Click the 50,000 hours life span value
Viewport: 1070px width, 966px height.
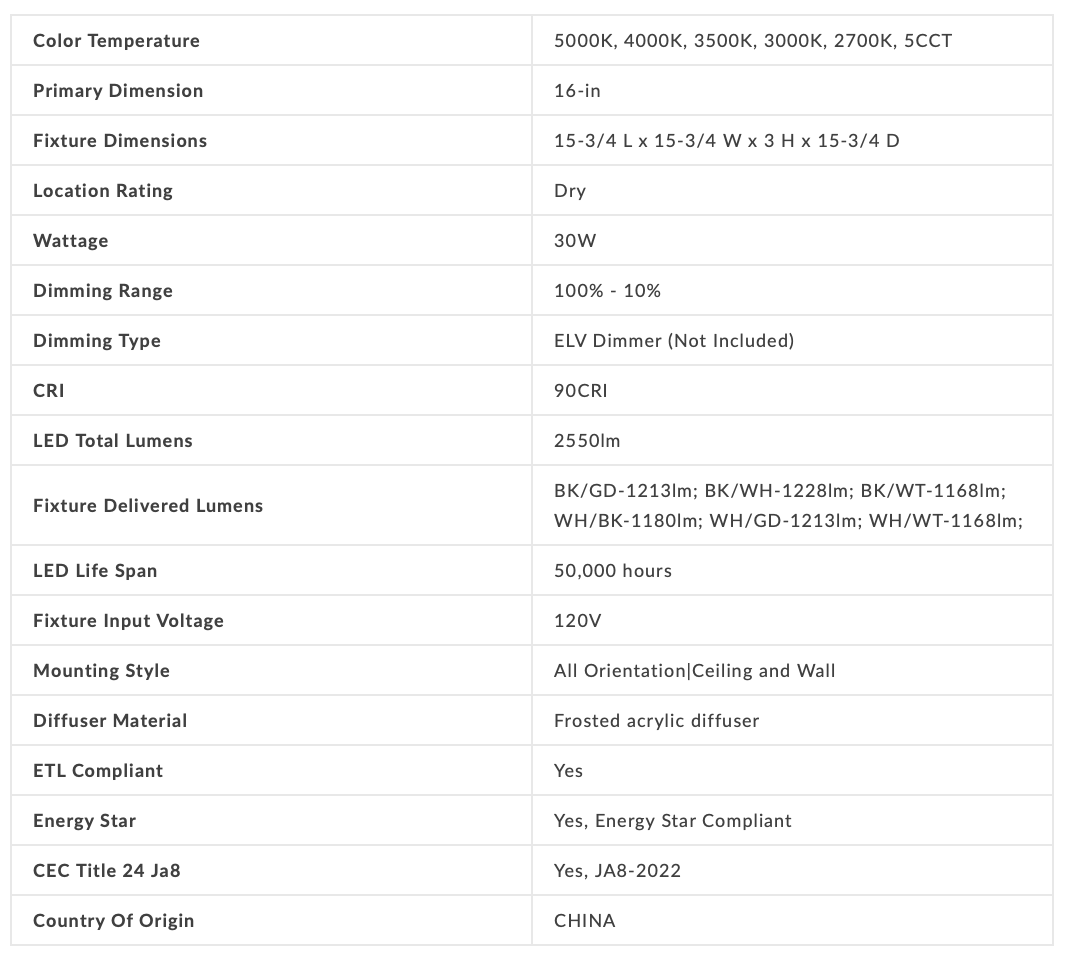pyautogui.click(x=613, y=571)
